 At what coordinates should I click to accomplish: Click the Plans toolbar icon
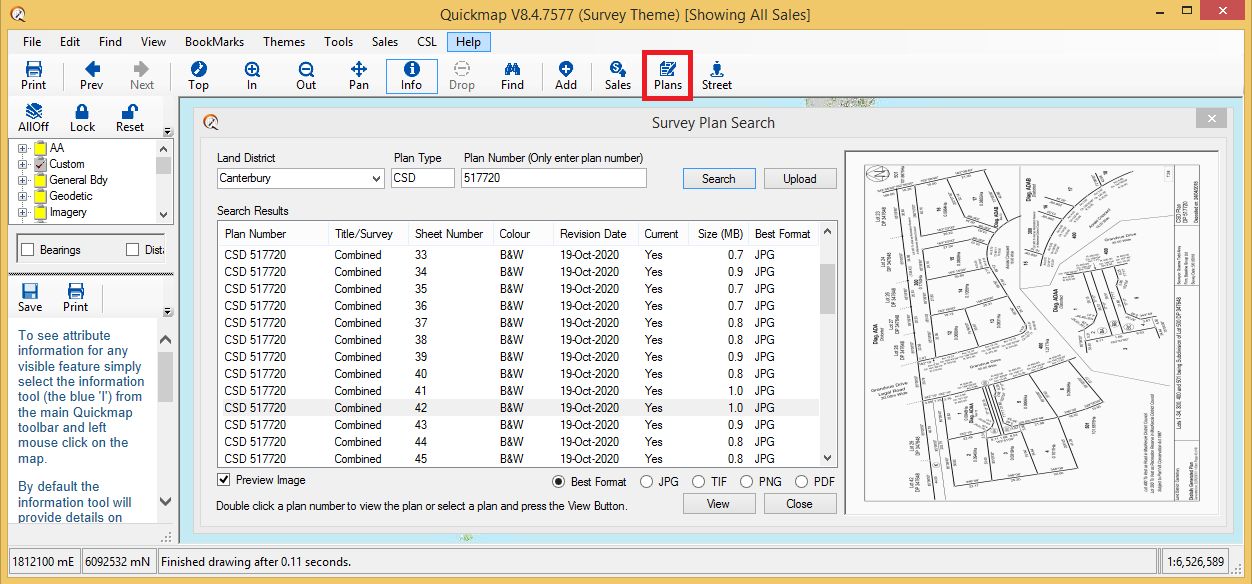[667, 75]
